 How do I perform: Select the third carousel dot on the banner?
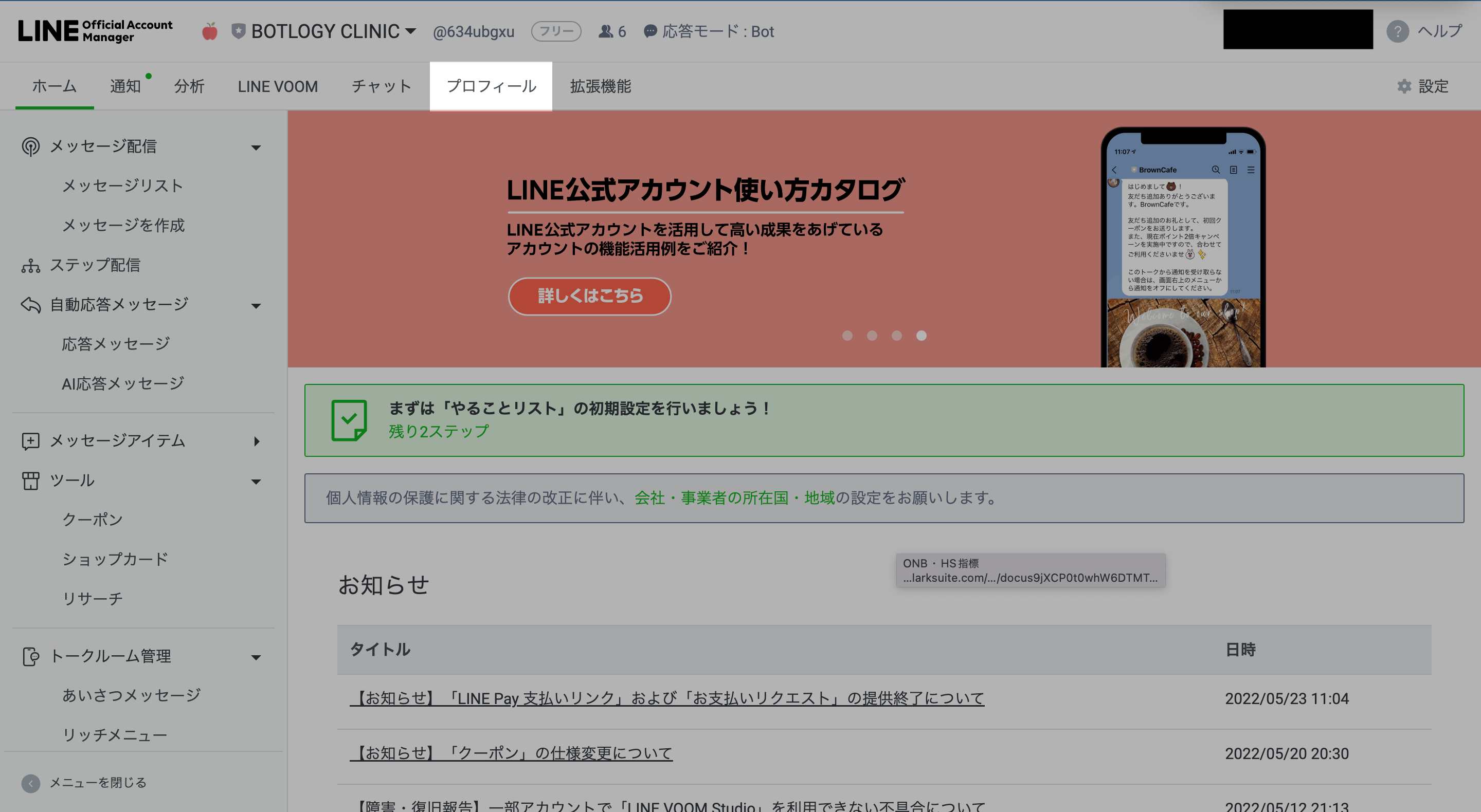click(896, 336)
